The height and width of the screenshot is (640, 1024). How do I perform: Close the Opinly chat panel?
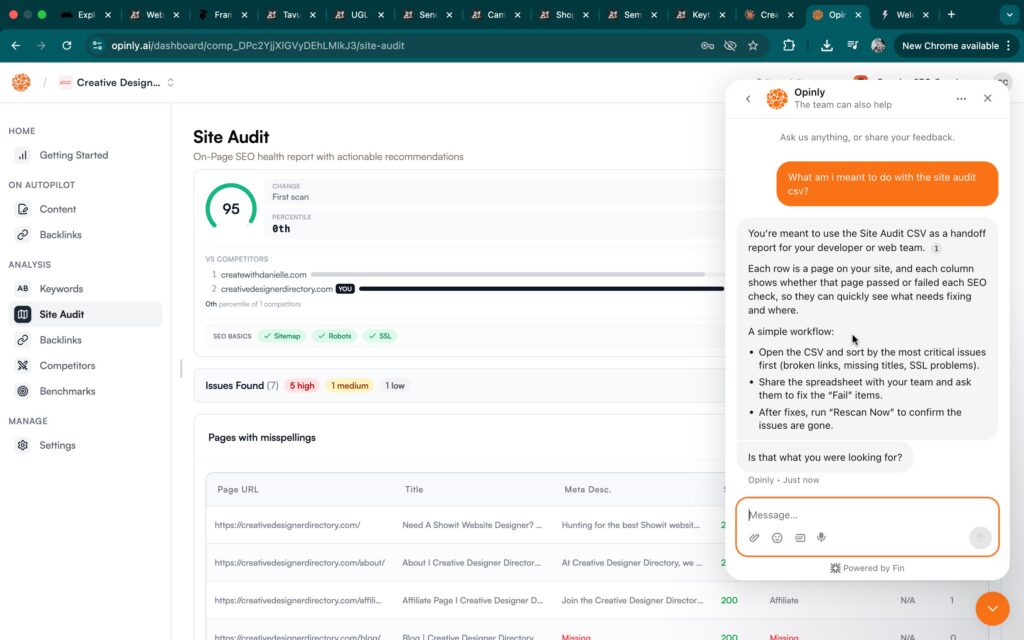pyautogui.click(x=987, y=98)
